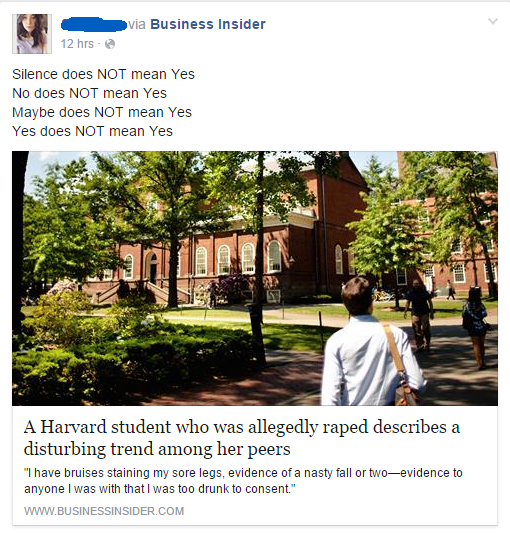This screenshot has height=533, width=510.
Task: Click the walking pedestrians in the photo
Action: (x=445, y=323)
